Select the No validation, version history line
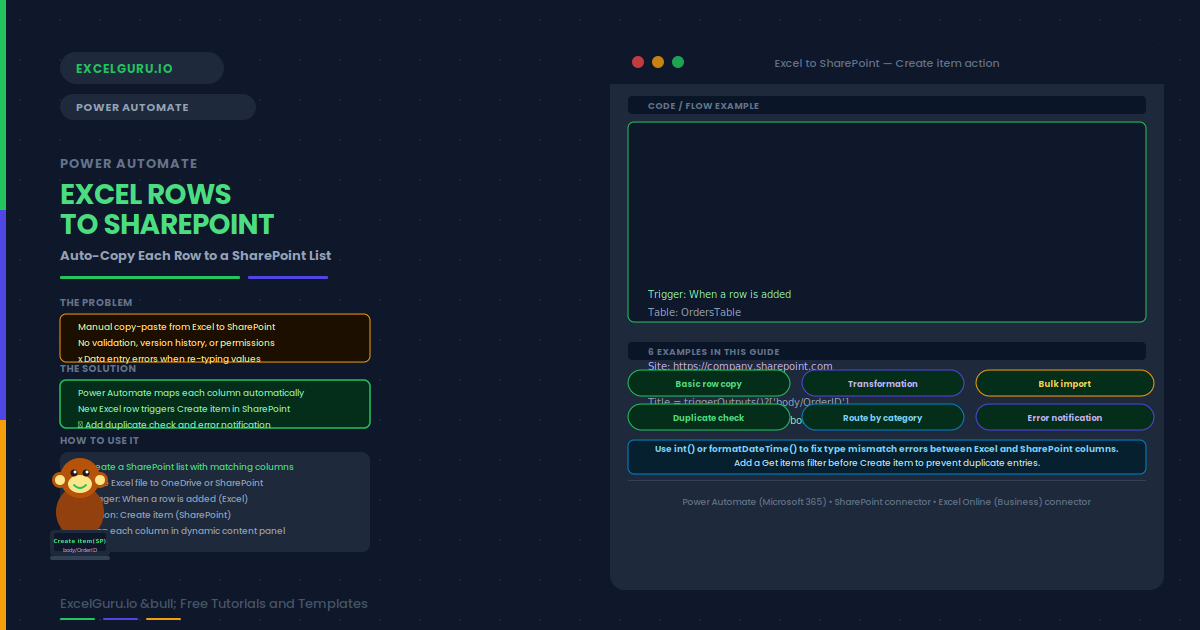 [x=176, y=343]
